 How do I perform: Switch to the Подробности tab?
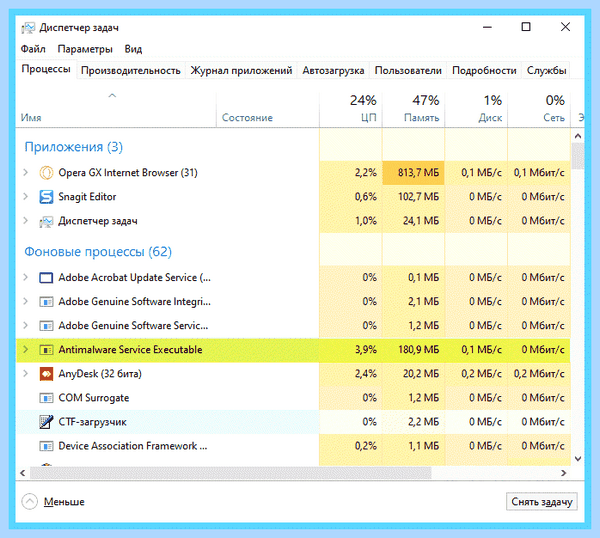(484, 70)
